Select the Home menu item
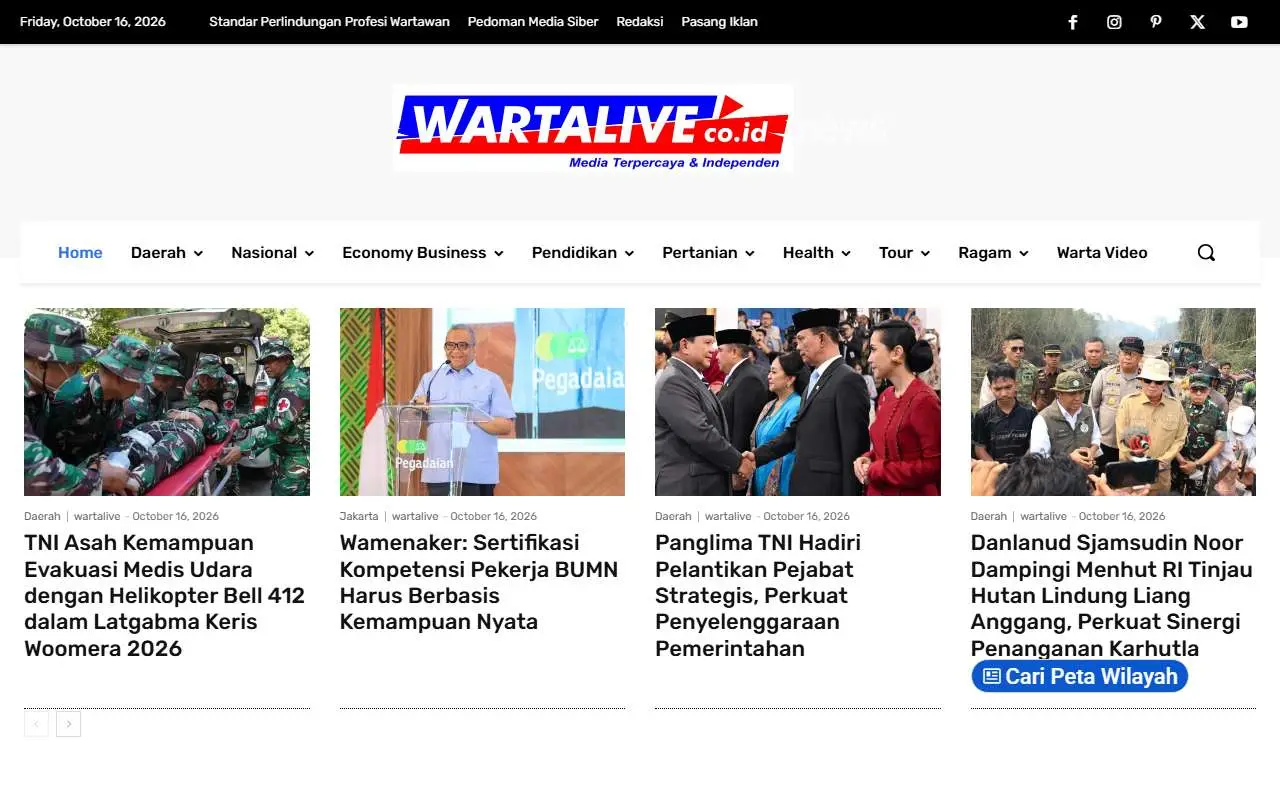The height and width of the screenshot is (800, 1280). (x=80, y=253)
